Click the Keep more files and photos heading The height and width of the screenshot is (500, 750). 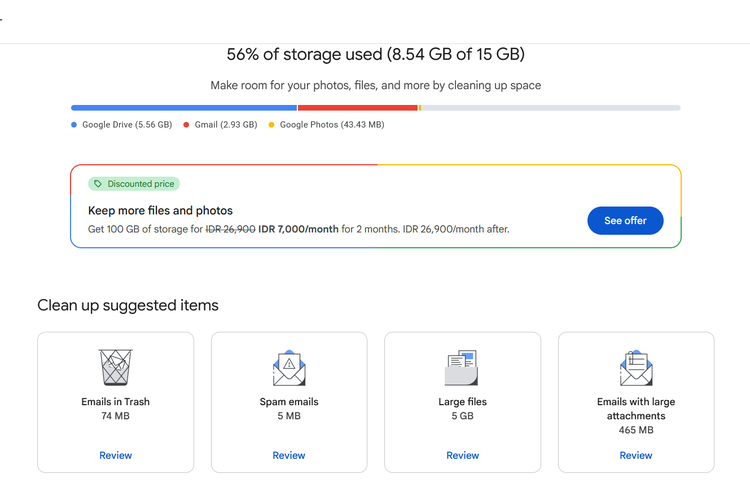coord(160,211)
